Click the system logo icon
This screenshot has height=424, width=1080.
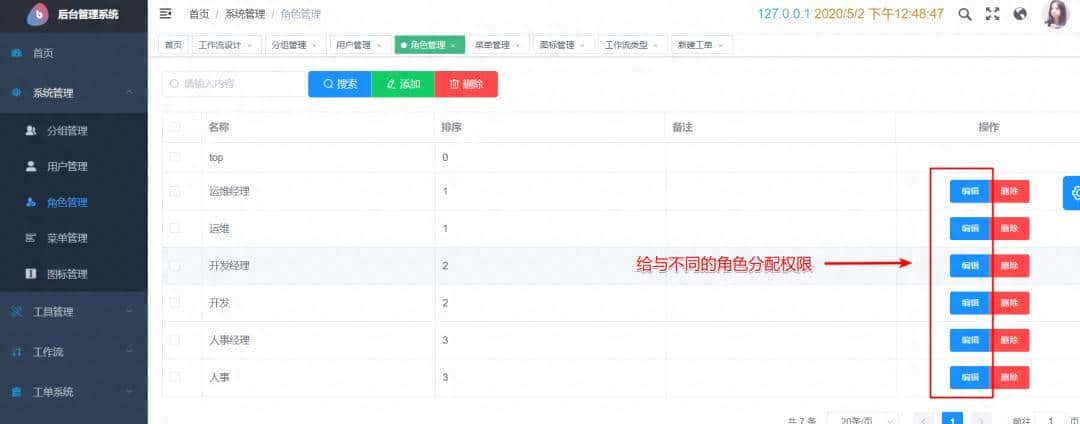coord(39,14)
